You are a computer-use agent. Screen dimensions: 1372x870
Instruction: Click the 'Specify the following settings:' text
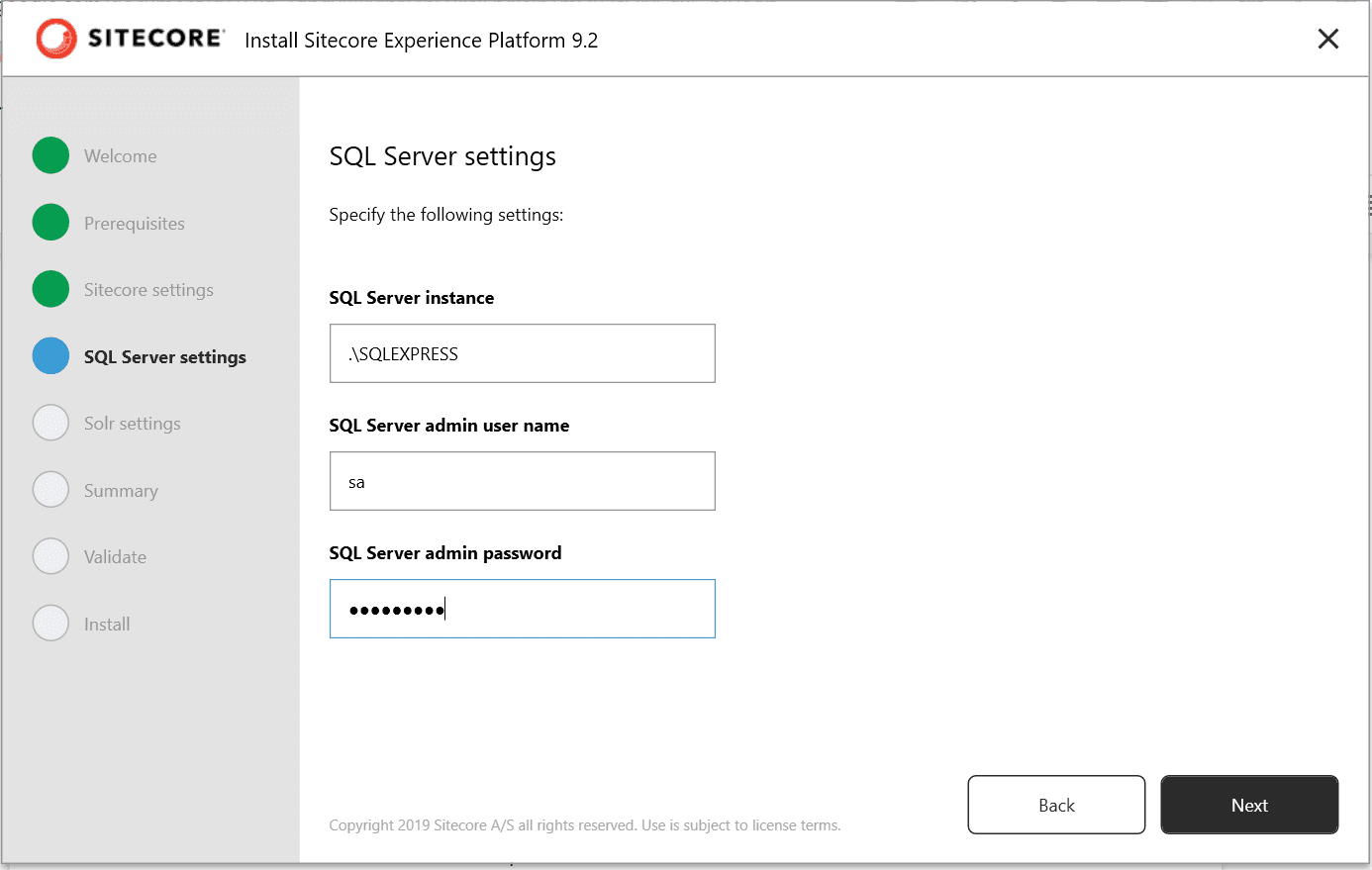coord(446,215)
